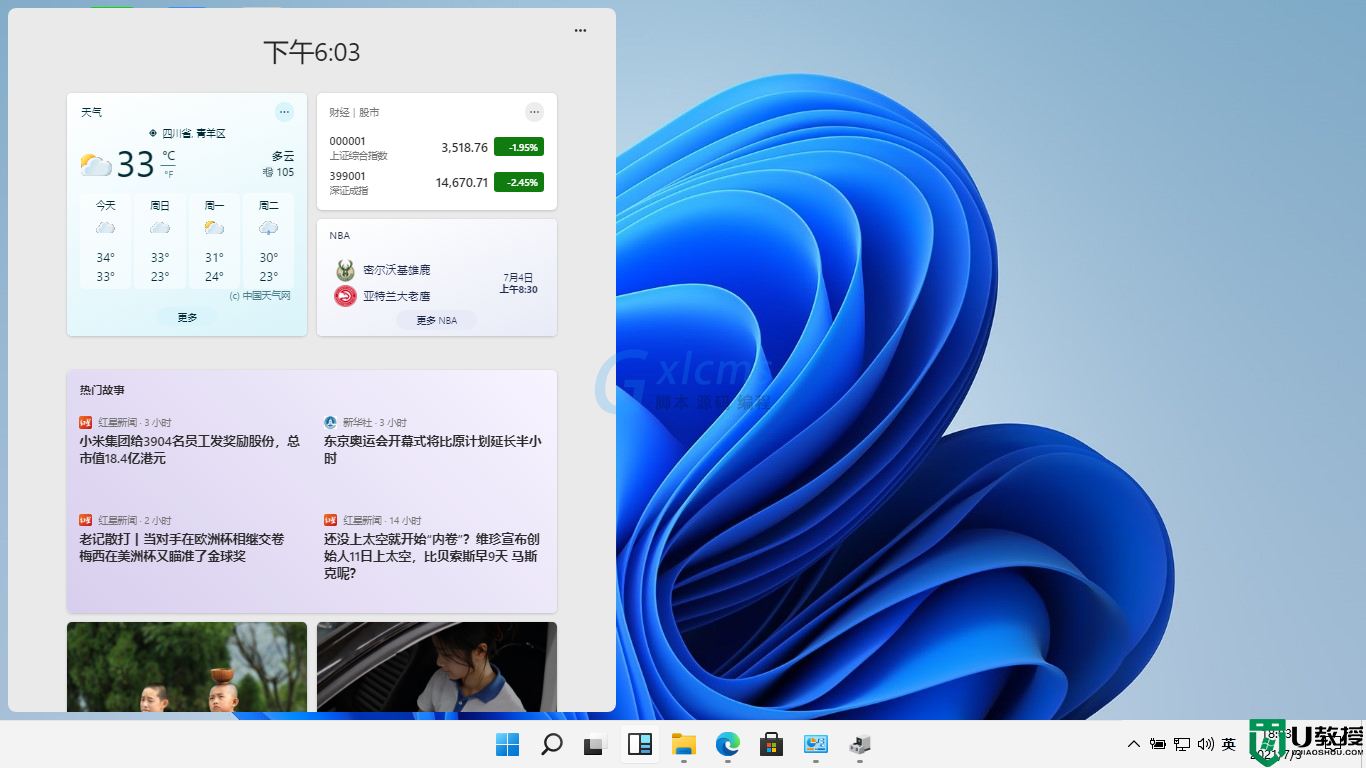Click 更多 NBA button
The width and height of the screenshot is (1366, 768).
tap(436, 320)
